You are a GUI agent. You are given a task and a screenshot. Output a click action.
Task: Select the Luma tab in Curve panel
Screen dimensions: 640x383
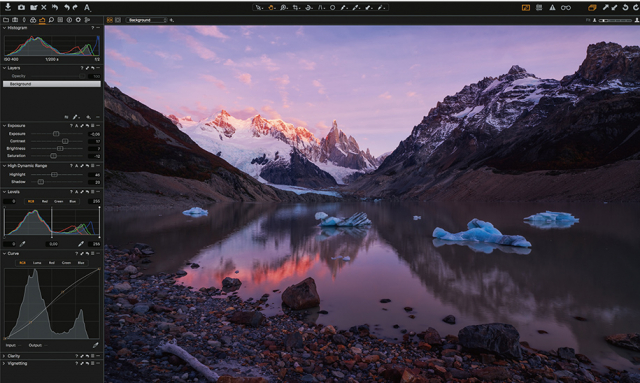pos(37,263)
